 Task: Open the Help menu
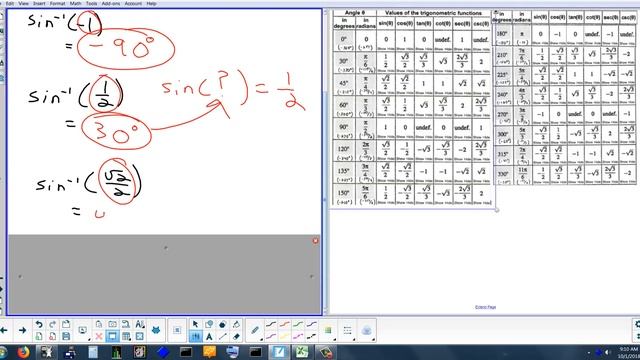click(151, 3)
